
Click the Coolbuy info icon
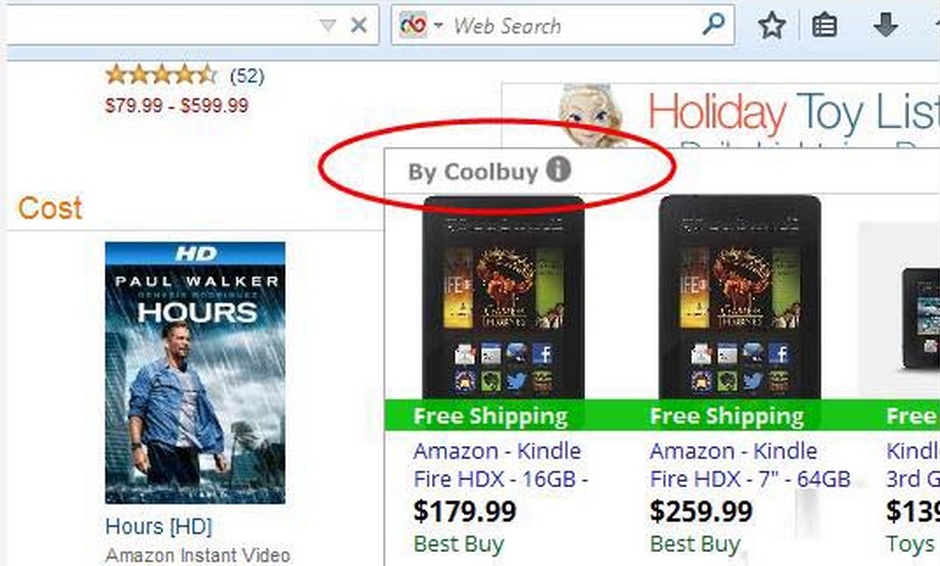tap(558, 170)
